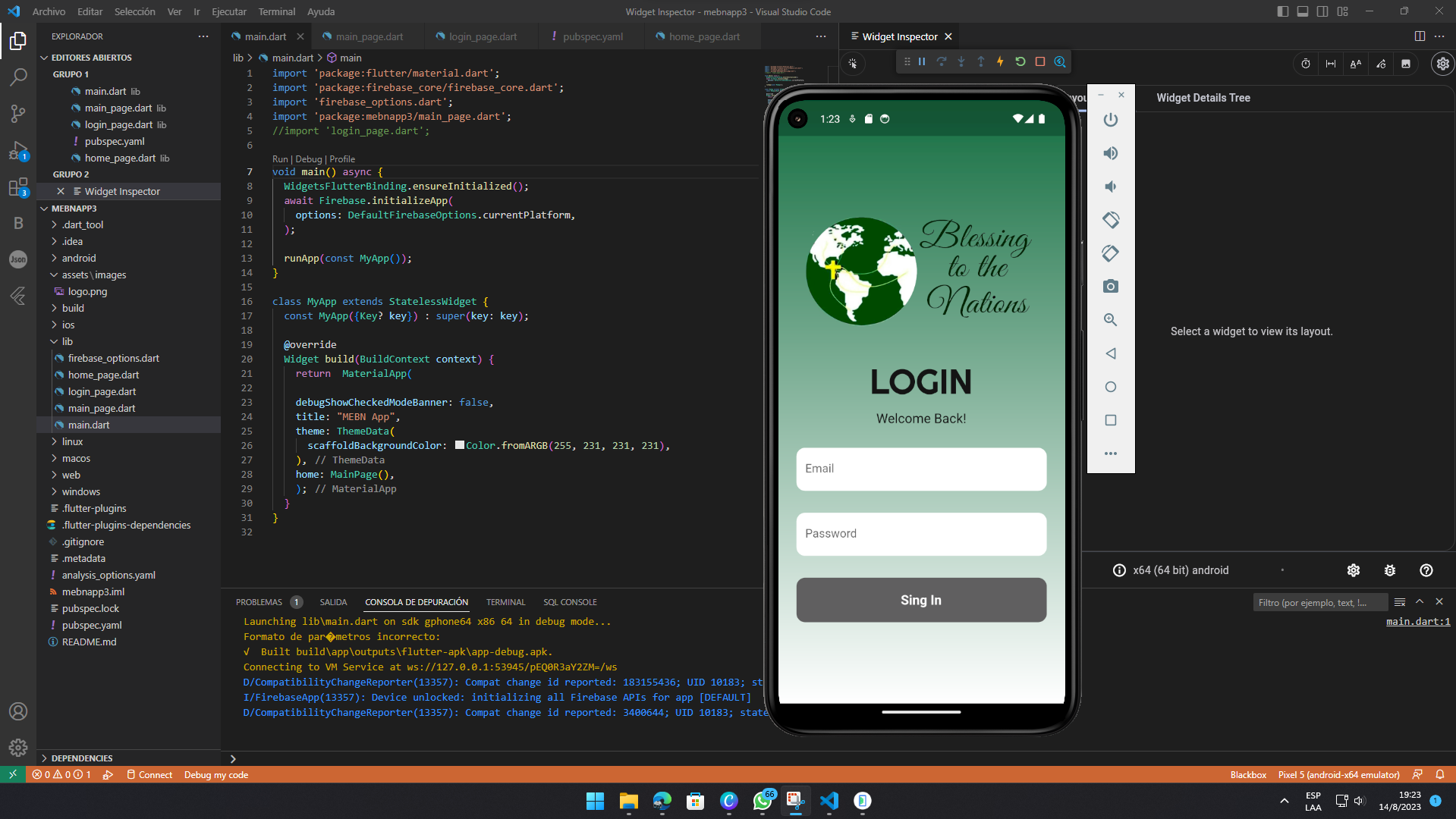Click the color swatch before Color.fromARGB
The height and width of the screenshot is (819, 1456).
point(460,445)
